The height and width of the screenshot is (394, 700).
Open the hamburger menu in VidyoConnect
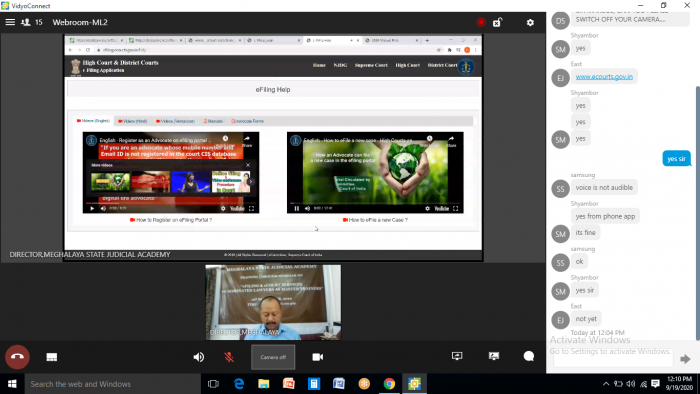point(10,22)
